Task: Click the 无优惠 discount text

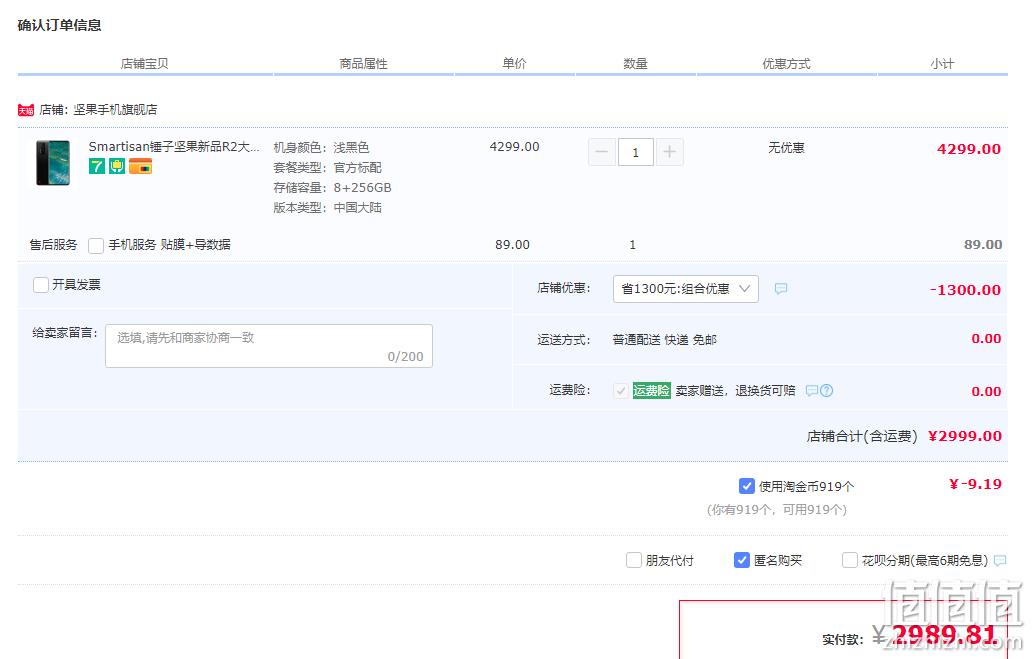Action: (x=786, y=147)
